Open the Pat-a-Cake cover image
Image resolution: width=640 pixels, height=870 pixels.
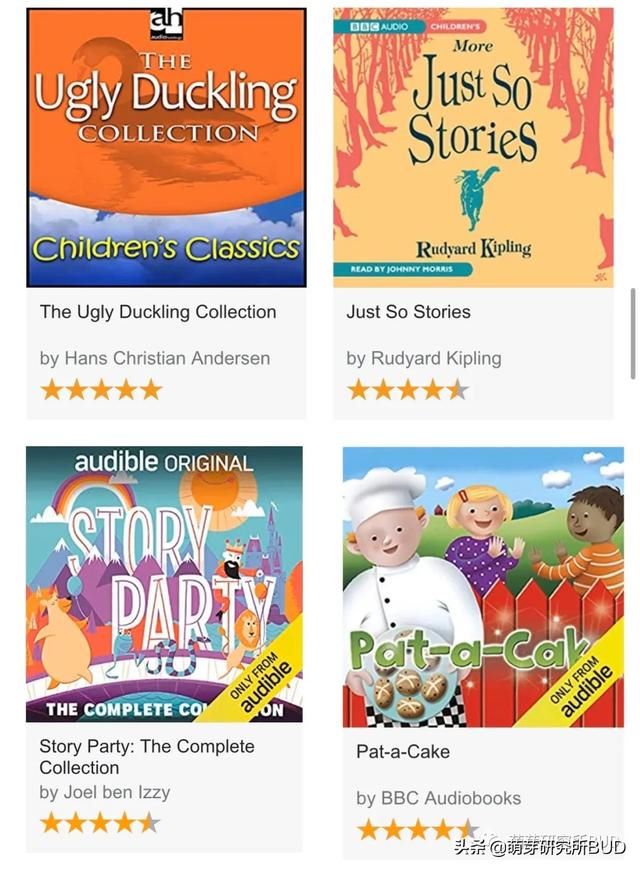click(483, 586)
